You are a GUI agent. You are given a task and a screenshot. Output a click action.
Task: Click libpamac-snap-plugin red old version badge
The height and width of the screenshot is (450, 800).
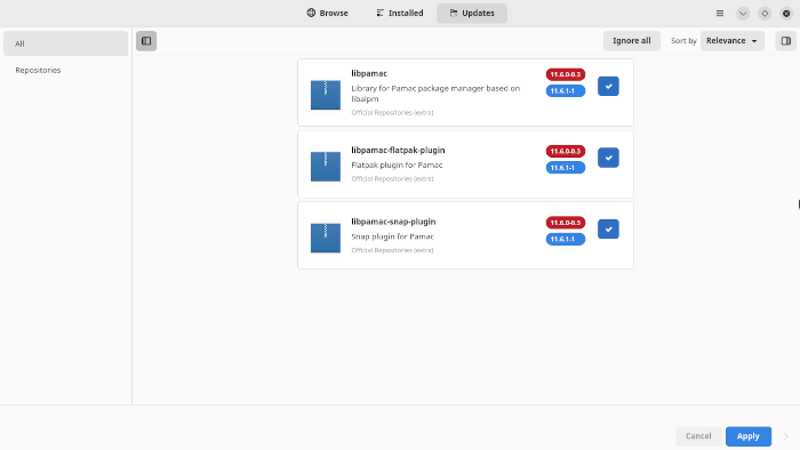[565, 222]
